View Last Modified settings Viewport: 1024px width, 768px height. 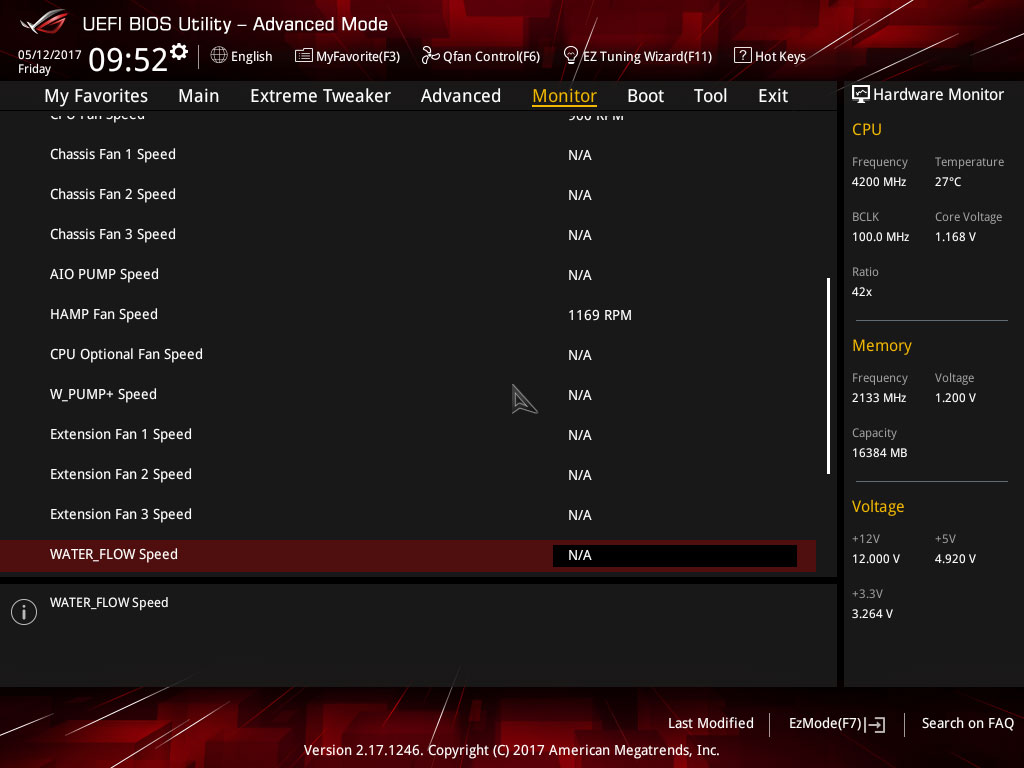(711, 723)
